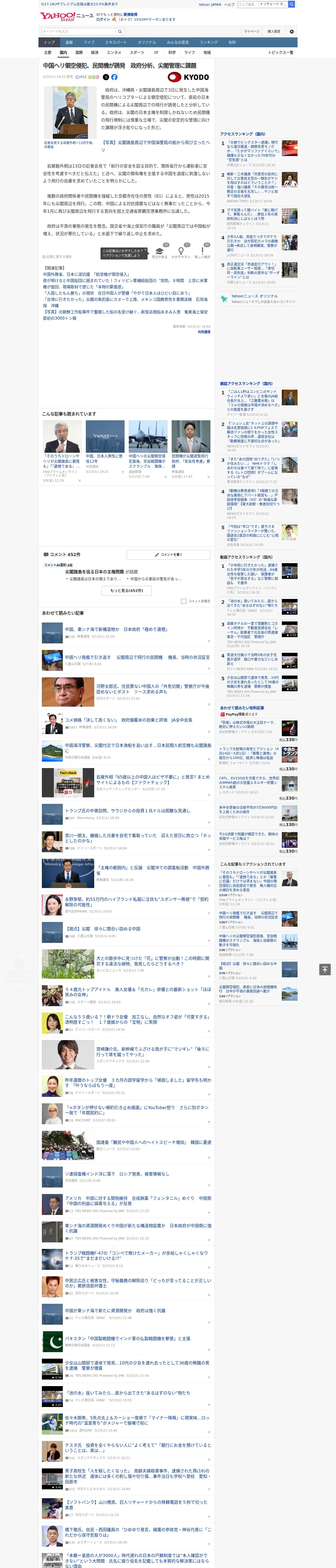Open 'パキスタン「中国製戦闘機でインド軍の' article

click(127, 1339)
